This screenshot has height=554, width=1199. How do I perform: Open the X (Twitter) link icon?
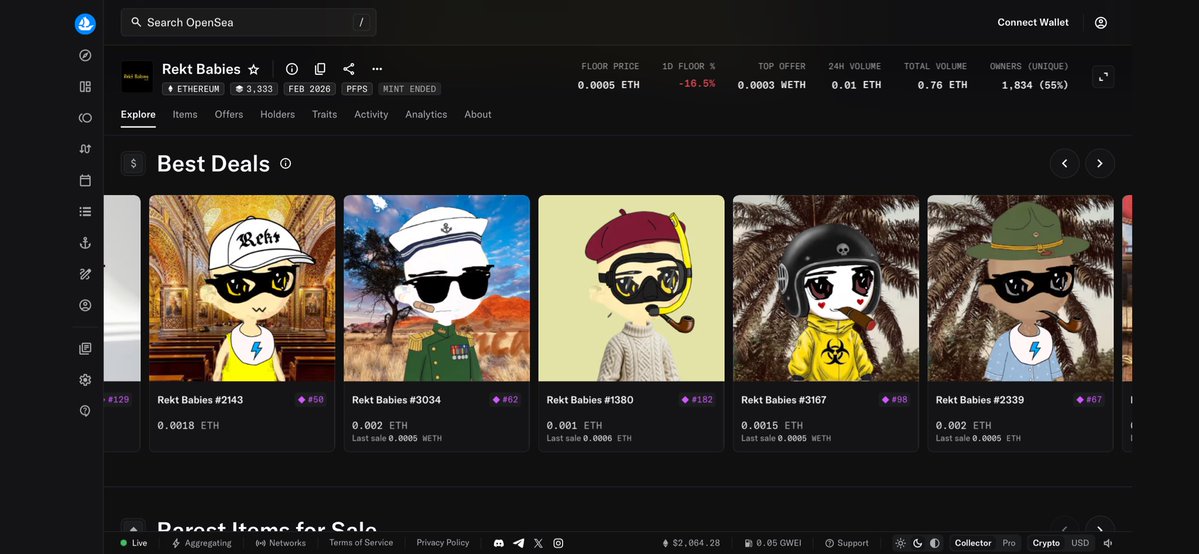(x=538, y=543)
